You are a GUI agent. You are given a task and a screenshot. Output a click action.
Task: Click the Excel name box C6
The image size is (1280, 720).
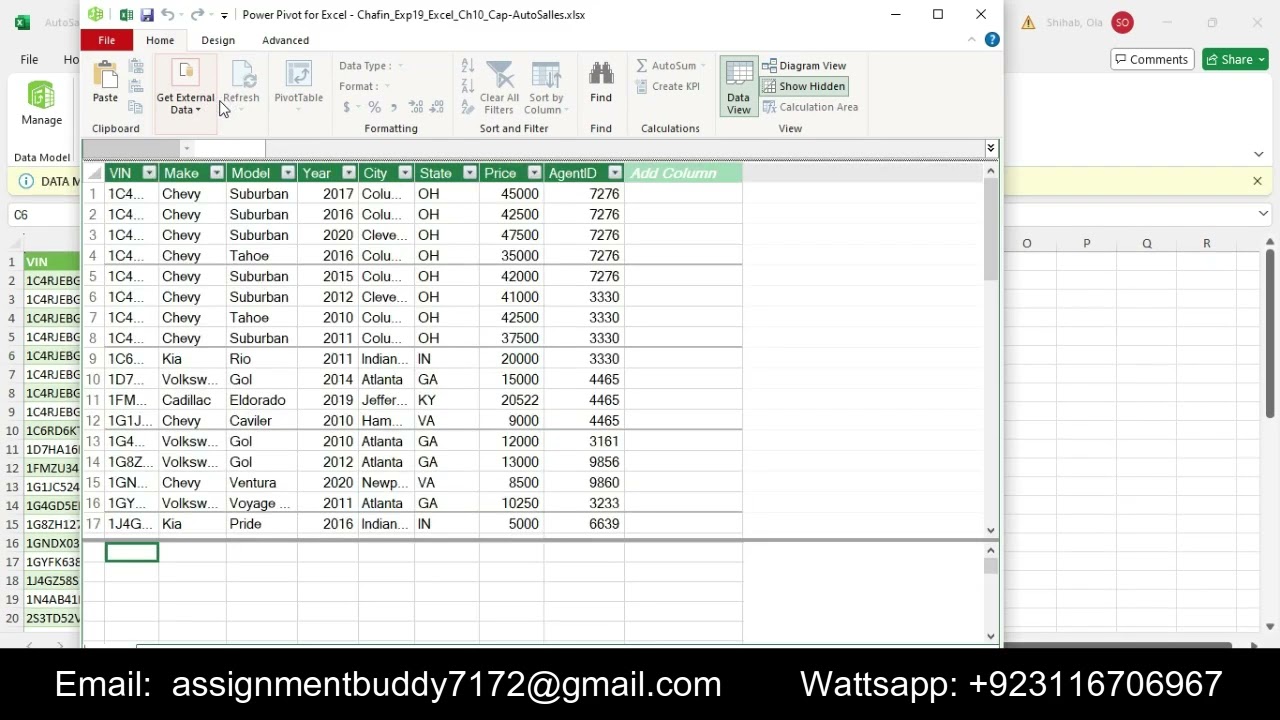[x=42, y=214]
